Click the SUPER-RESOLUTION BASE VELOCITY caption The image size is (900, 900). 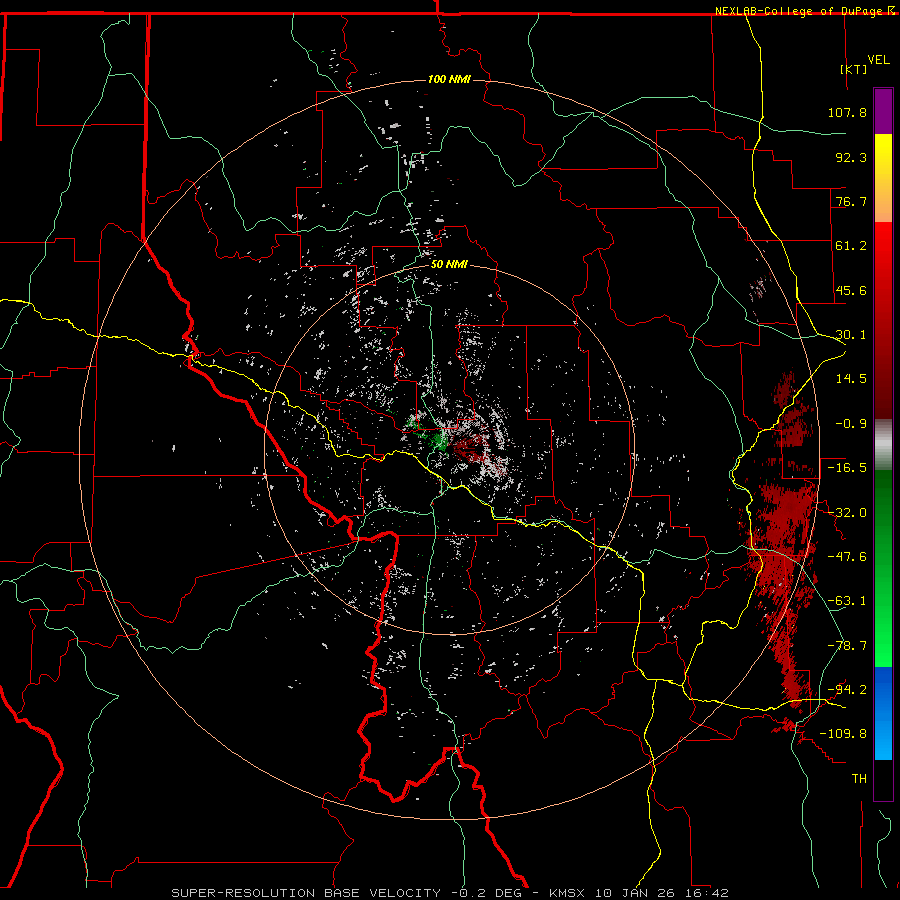[x=306, y=893]
